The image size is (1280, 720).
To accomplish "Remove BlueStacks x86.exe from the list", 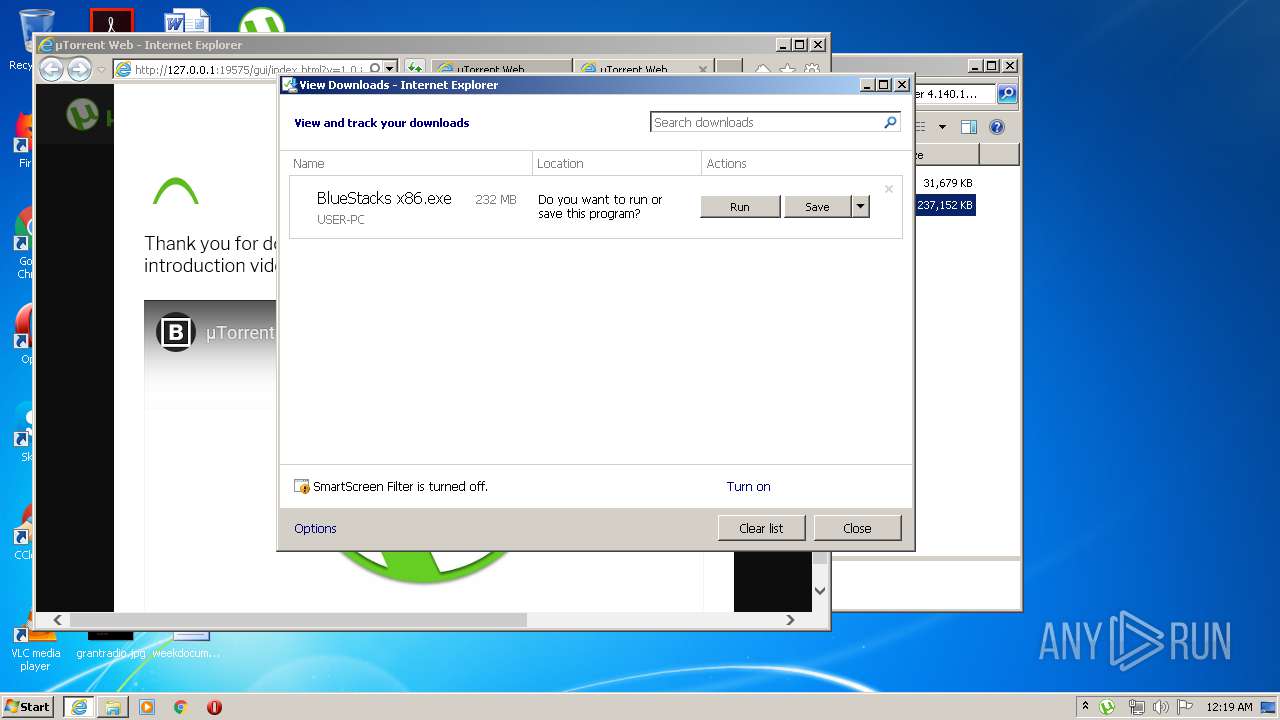I will click(x=888, y=189).
